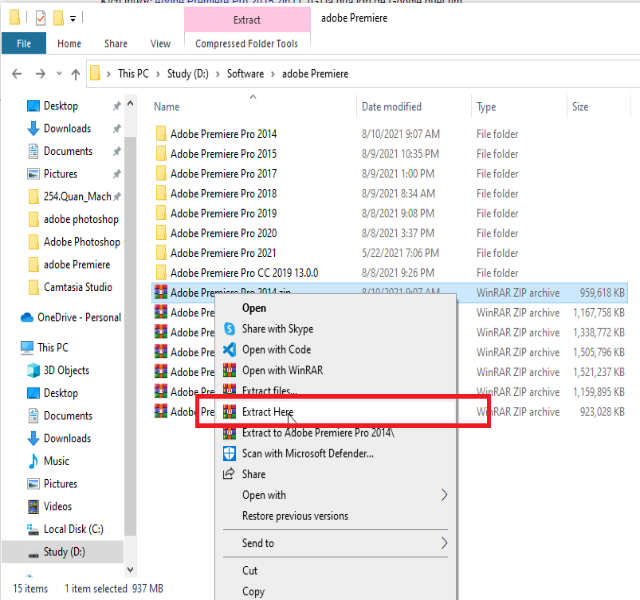Navigate forward with the right arrow

[40, 74]
